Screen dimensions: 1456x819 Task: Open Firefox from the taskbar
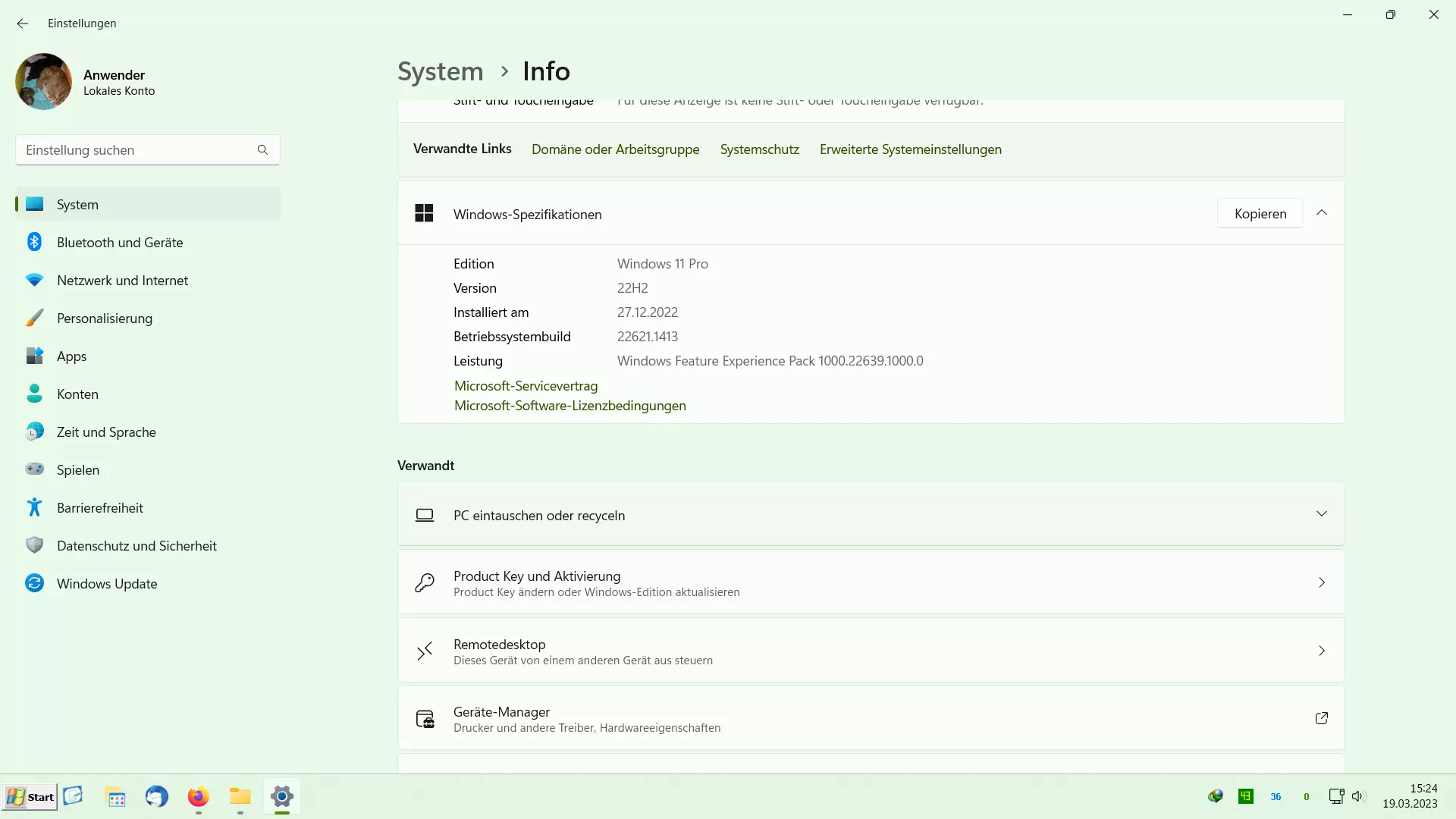coord(198,797)
